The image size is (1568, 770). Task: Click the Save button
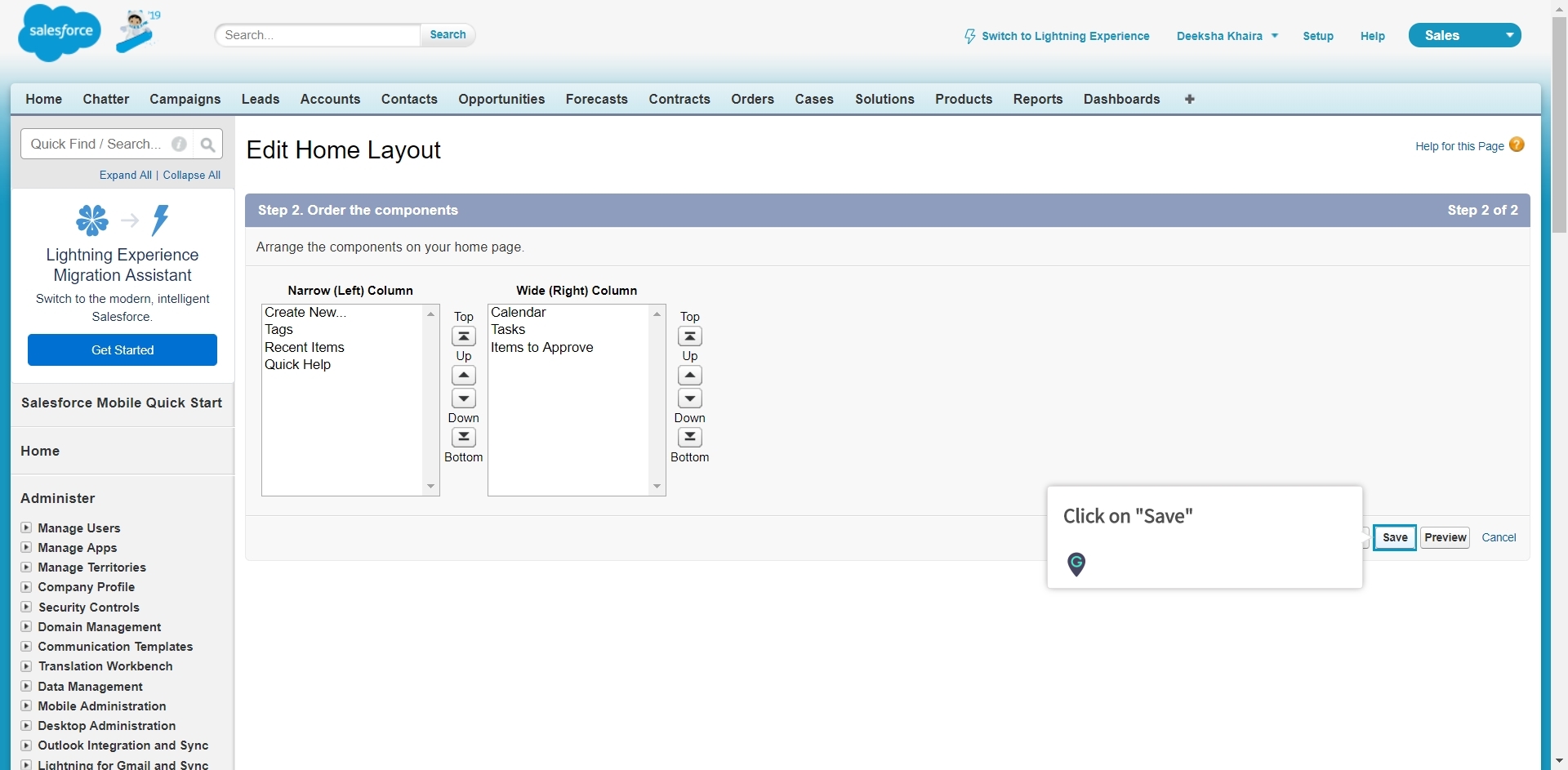(1395, 537)
